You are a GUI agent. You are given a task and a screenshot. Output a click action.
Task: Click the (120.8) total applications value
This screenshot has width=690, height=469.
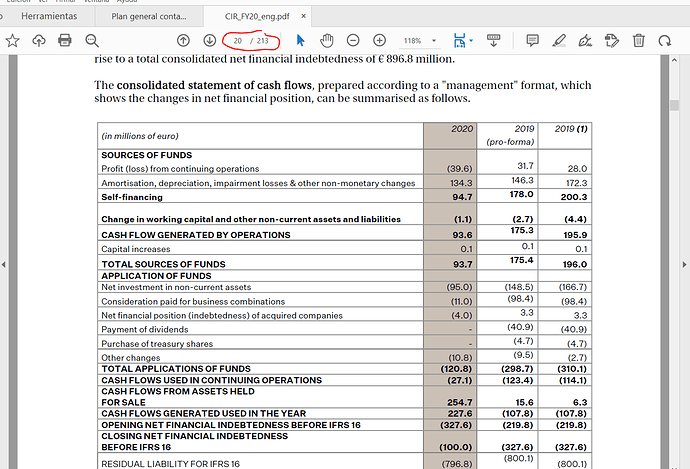[x=456, y=369]
